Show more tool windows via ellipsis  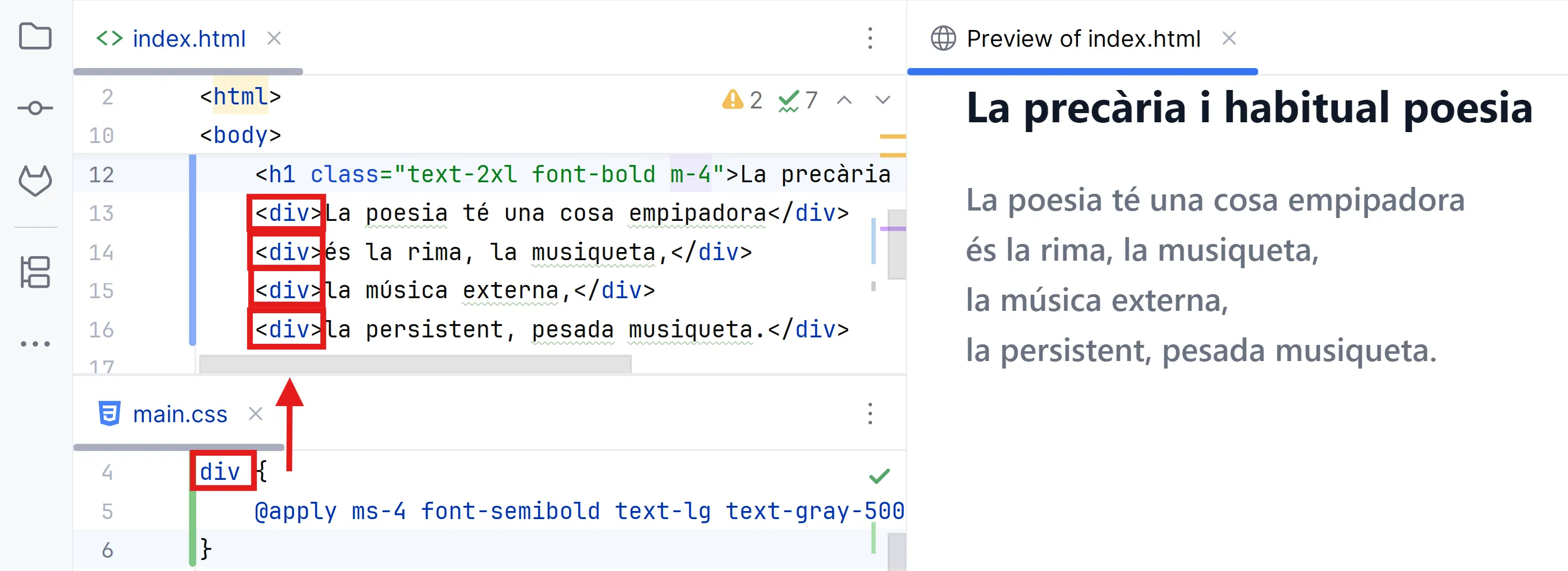pos(35,344)
